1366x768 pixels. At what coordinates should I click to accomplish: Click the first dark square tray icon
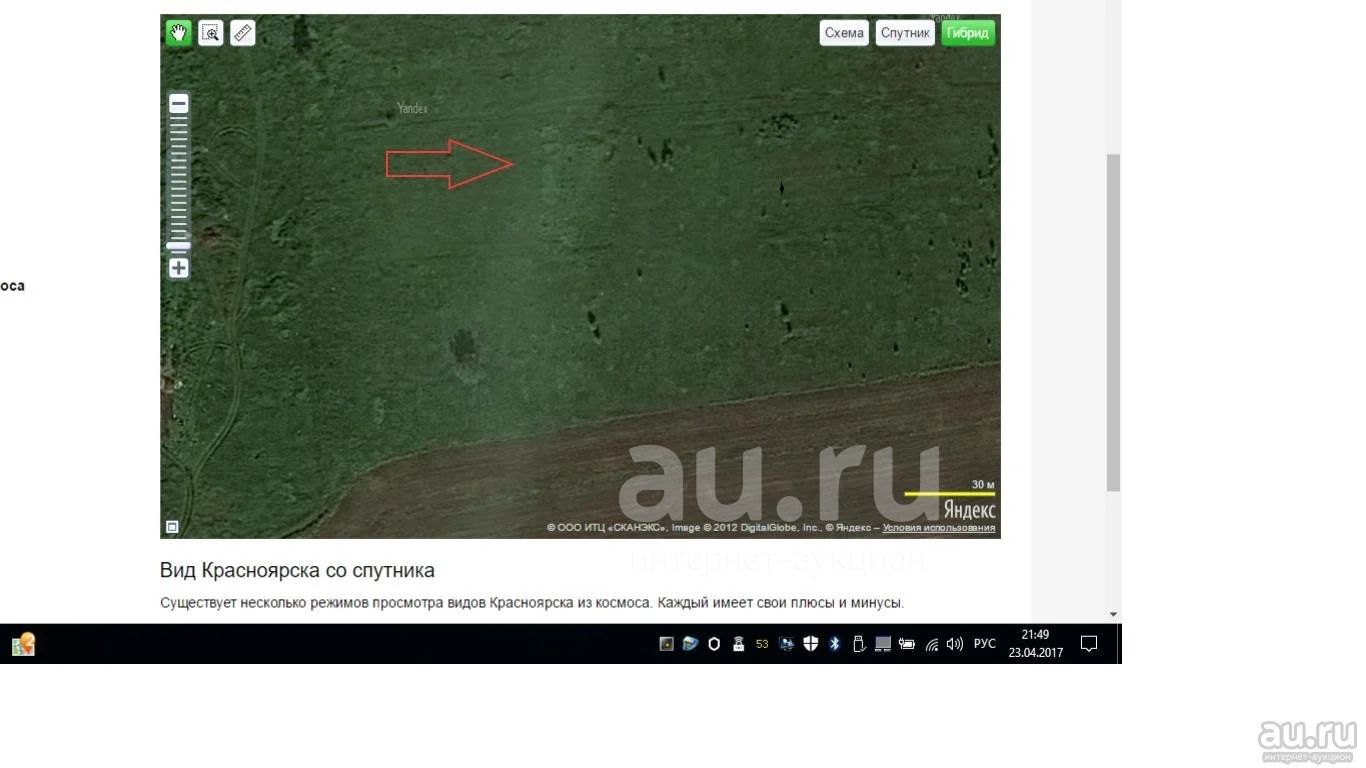[667, 644]
